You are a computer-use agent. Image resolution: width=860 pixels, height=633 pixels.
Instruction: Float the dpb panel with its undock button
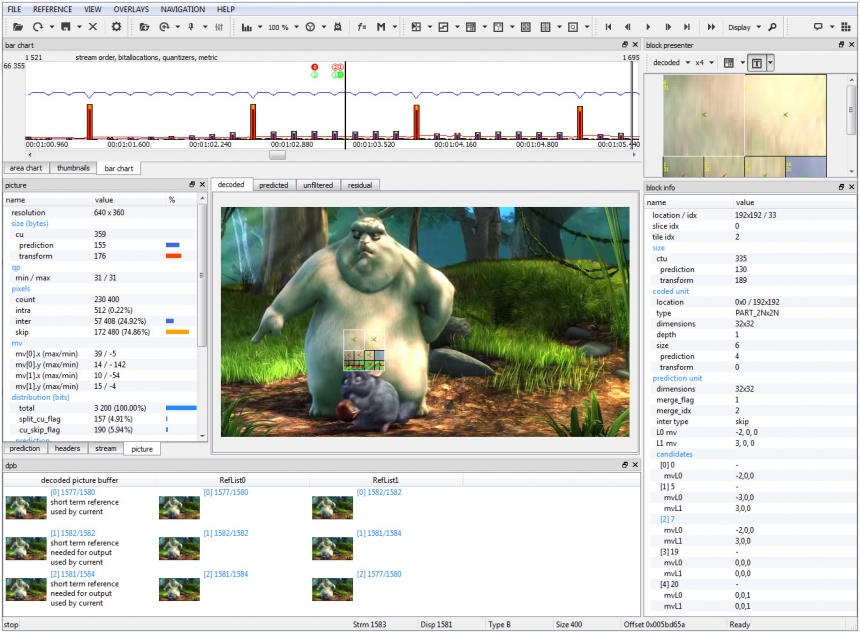pyautogui.click(x=625, y=465)
